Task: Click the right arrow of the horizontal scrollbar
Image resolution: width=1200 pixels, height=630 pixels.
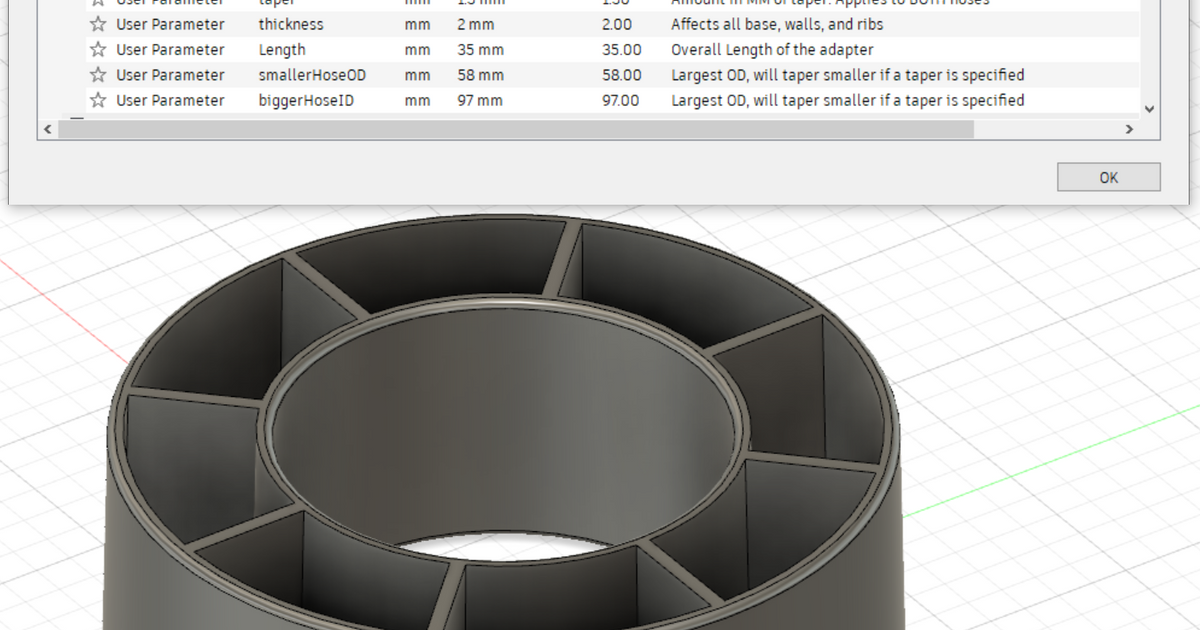Action: 1129,129
